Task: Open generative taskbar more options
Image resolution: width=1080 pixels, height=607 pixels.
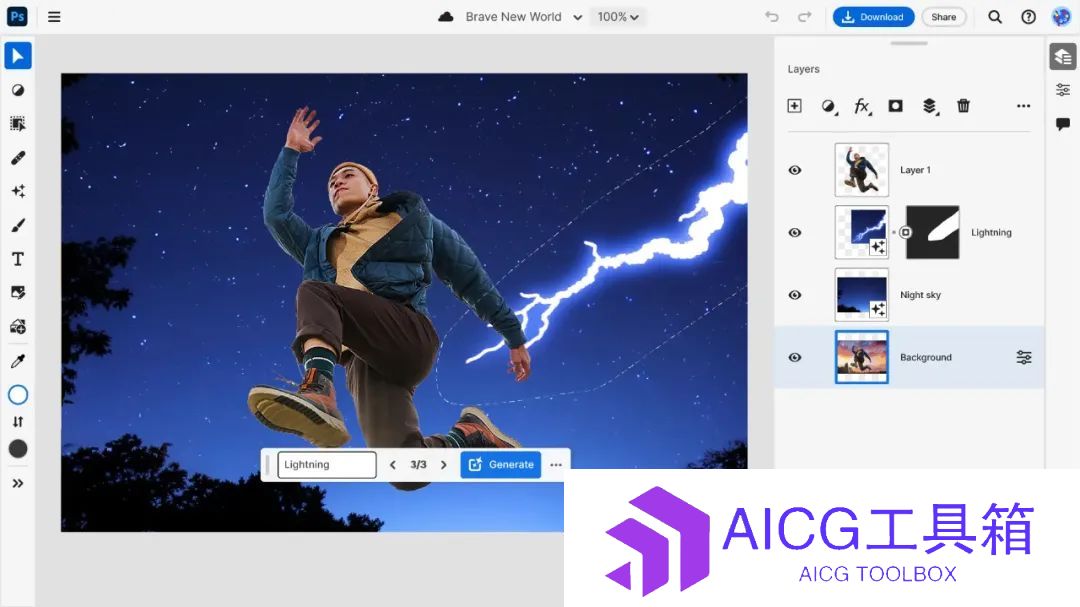Action: (556, 465)
